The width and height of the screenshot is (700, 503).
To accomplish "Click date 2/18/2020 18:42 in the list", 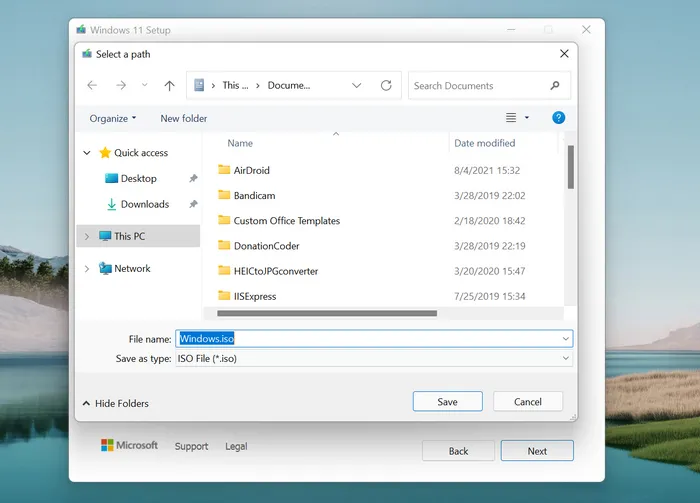I will point(490,221).
